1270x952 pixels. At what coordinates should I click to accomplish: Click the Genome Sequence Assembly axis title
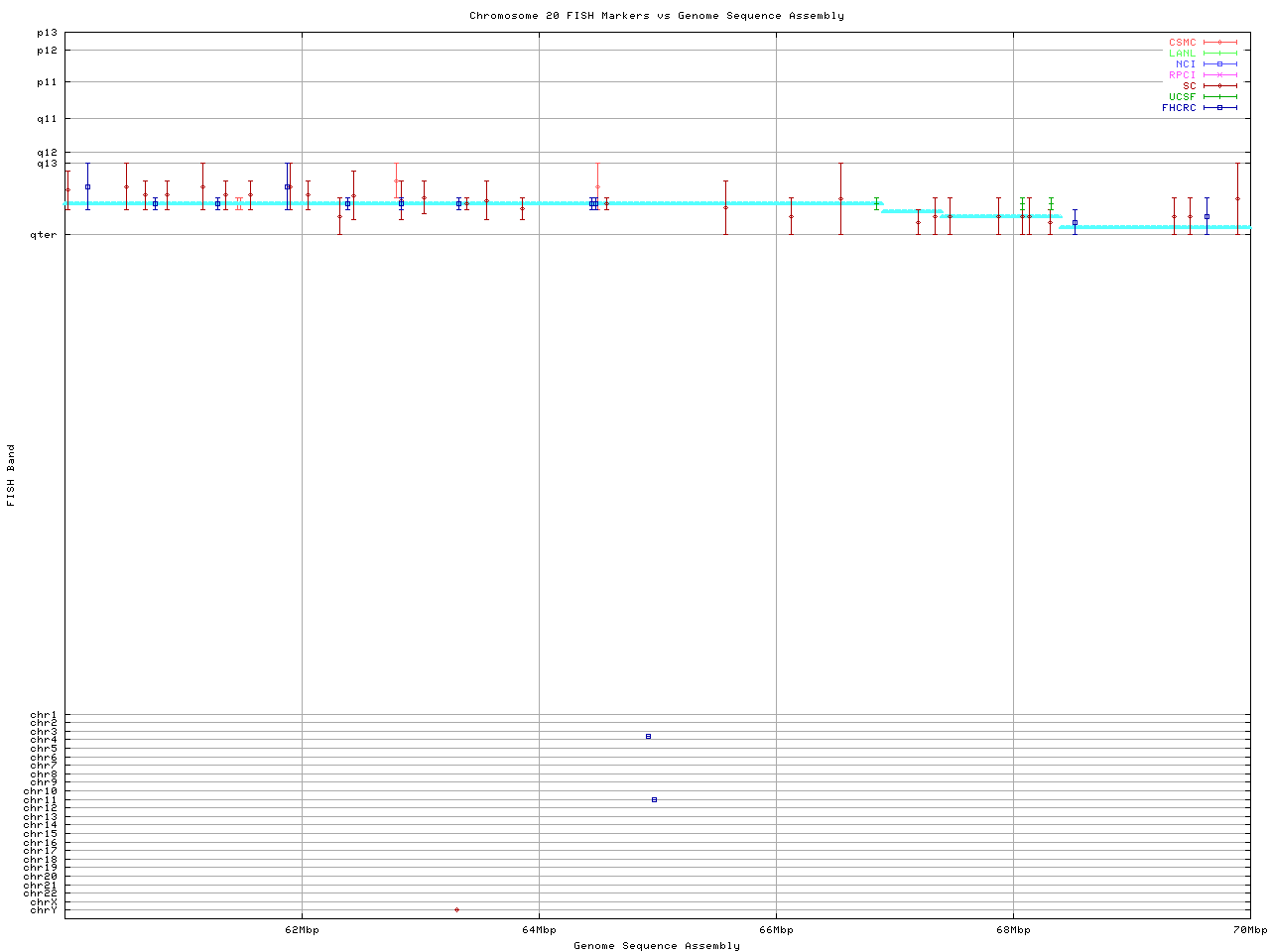click(x=657, y=946)
